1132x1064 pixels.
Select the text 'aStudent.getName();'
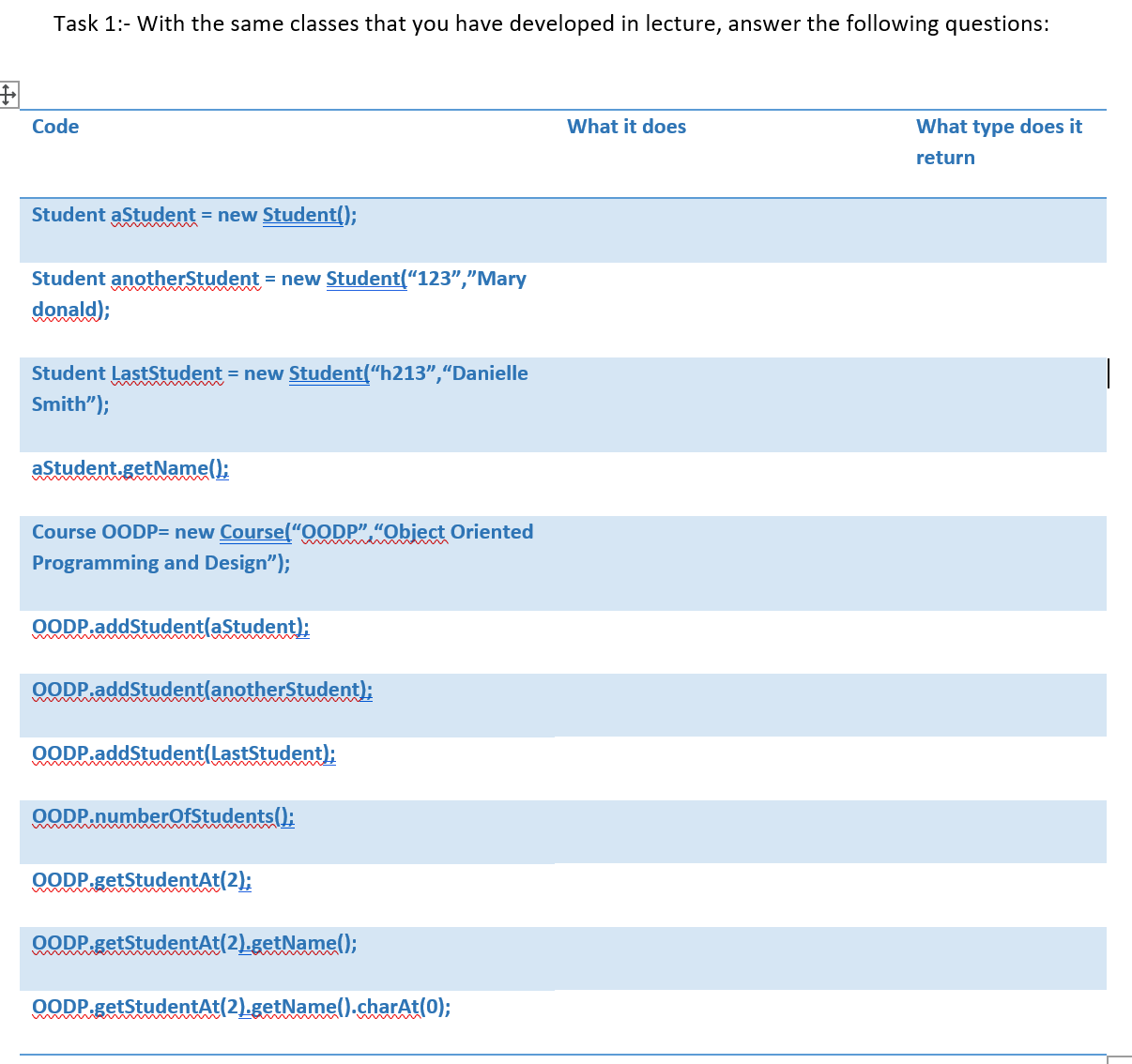point(128,467)
